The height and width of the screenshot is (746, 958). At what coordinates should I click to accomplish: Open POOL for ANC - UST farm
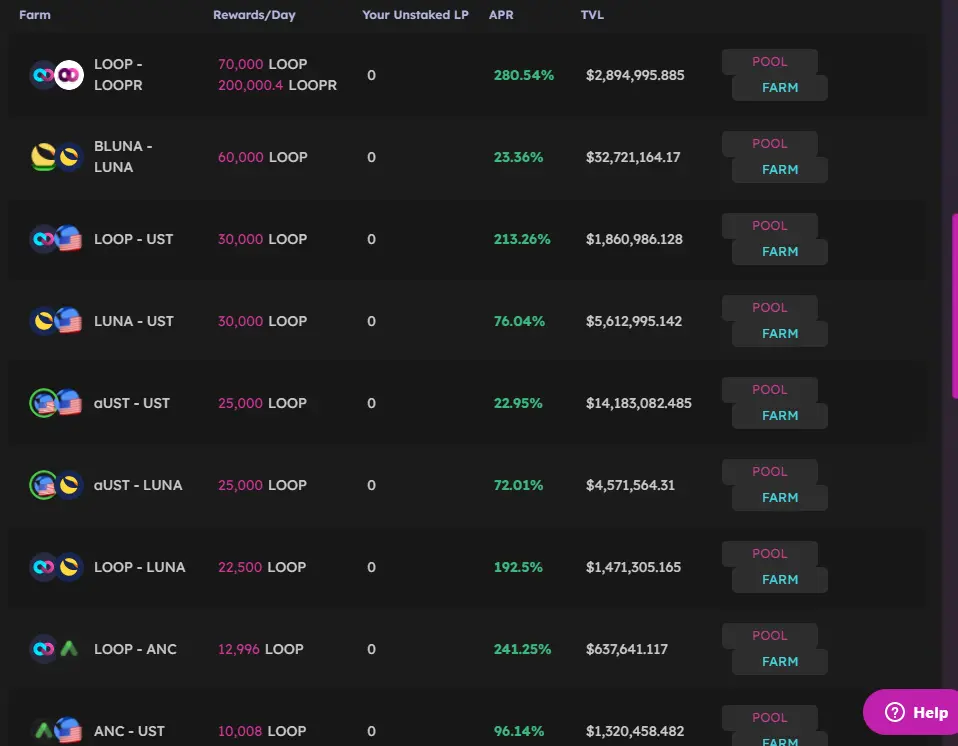pyautogui.click(x=770, y=717)
